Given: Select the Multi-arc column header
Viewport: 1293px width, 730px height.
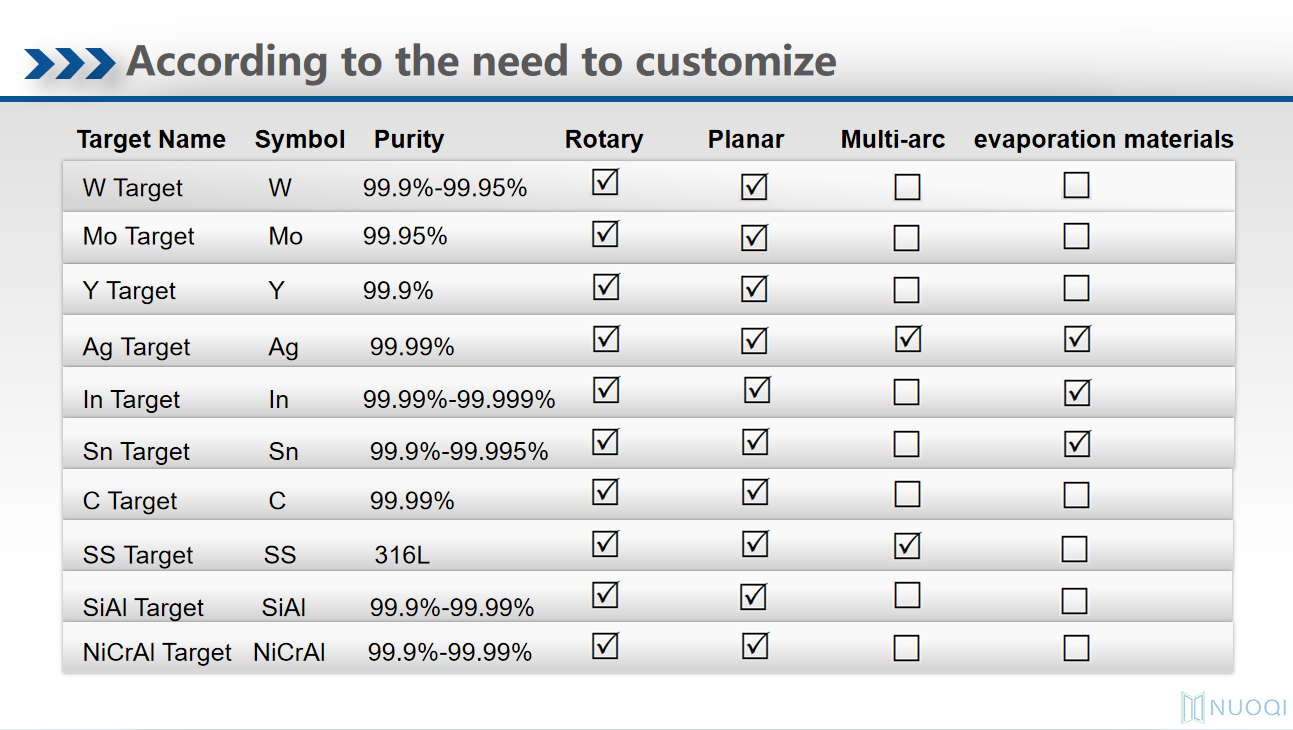Looking at the screenshot, I should [892, 140].
